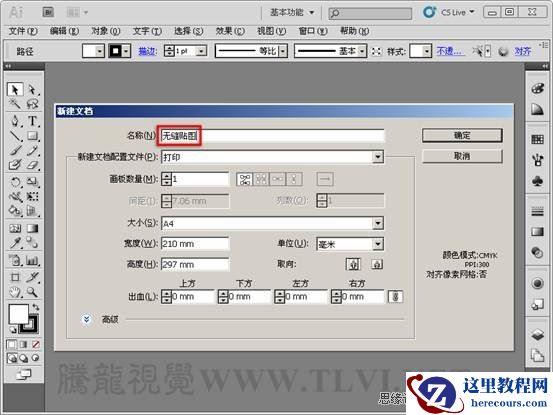Select the Zoom tool
Image resolution: width=553 pixels, height=415 pixels.
pyautogui.click(x=32, y=292)
